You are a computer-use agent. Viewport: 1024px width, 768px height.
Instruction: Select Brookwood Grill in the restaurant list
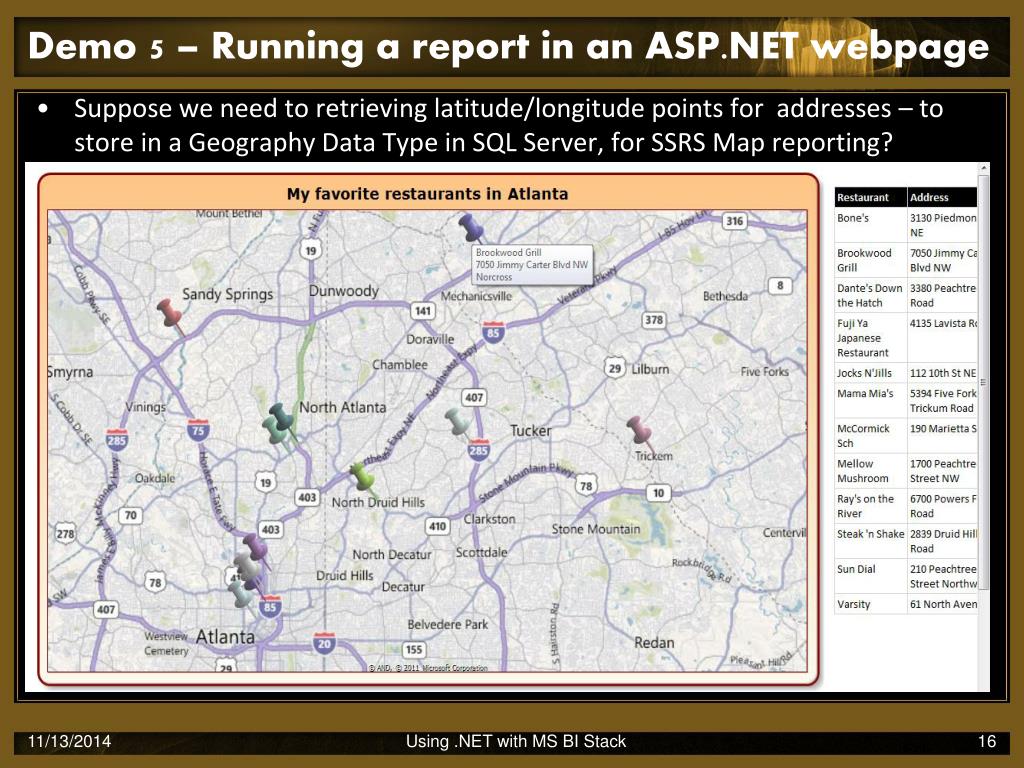pyautogui.click(x=906, y=260)
